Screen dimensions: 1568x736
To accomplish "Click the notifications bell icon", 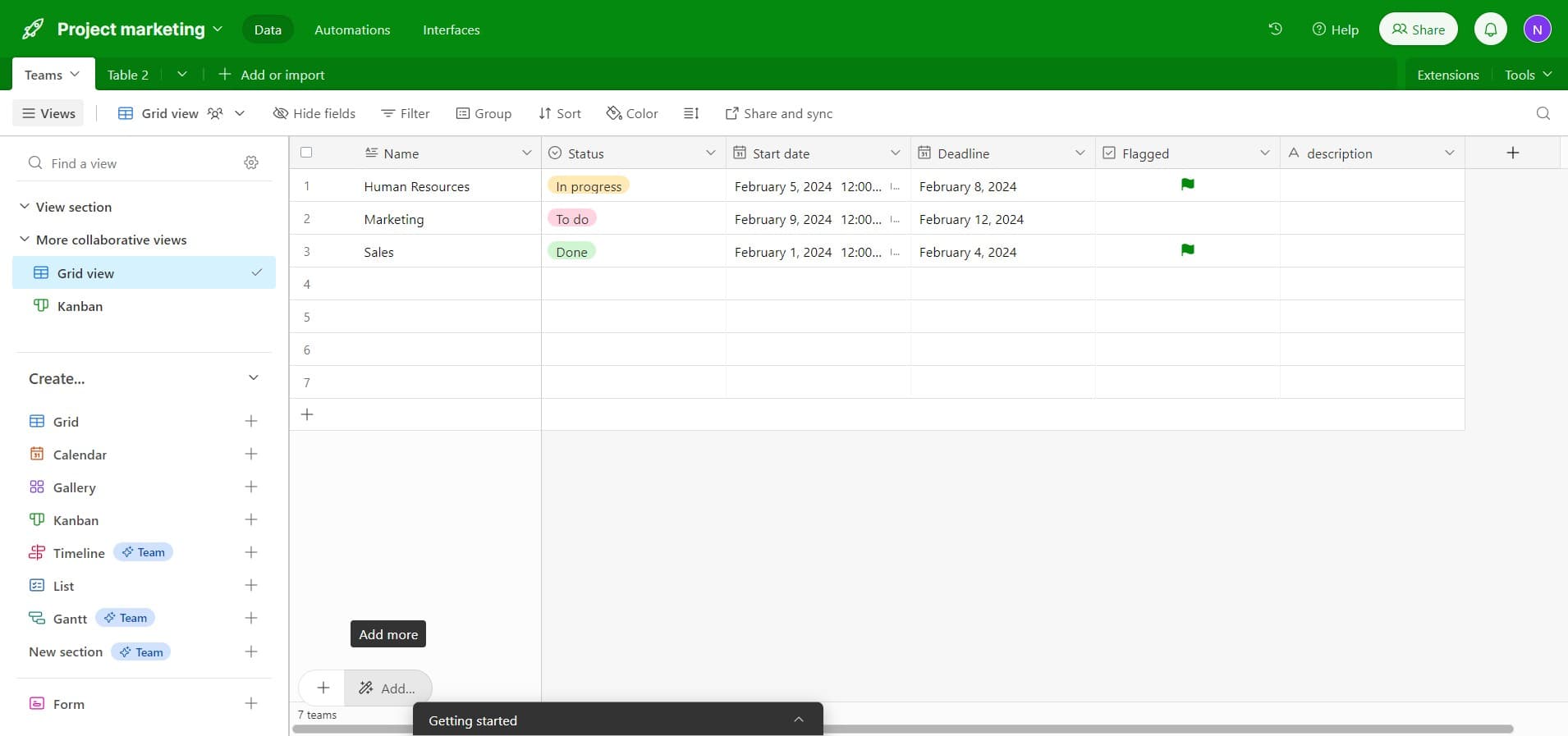I will pos(1490,30).
